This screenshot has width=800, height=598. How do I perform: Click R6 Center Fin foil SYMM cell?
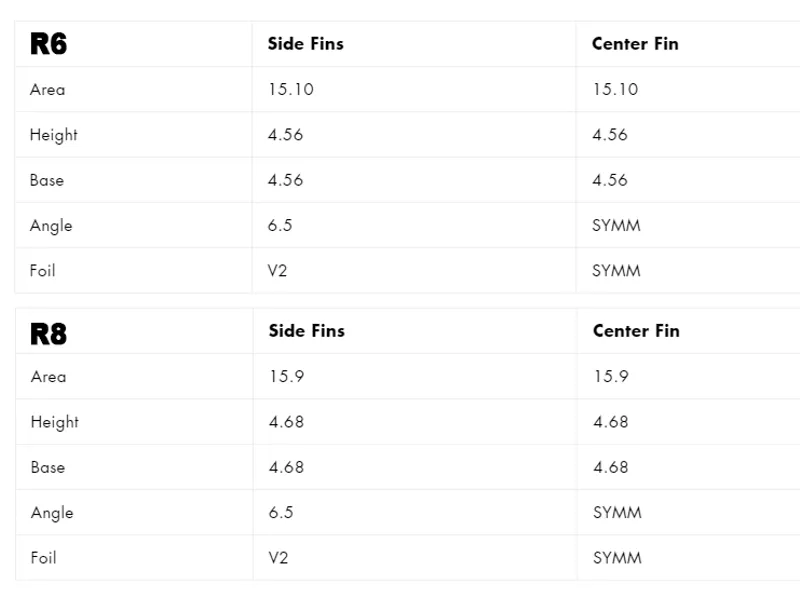[616, 271]
